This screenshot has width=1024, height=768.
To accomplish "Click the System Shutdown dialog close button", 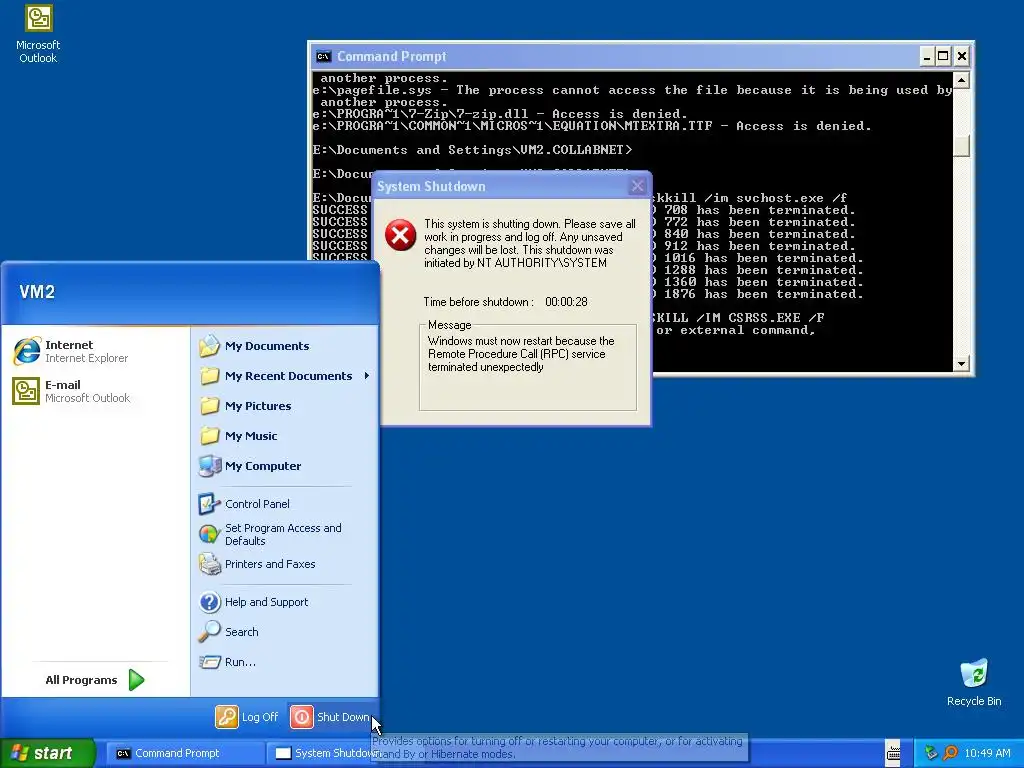I will (x=637, y=186).
